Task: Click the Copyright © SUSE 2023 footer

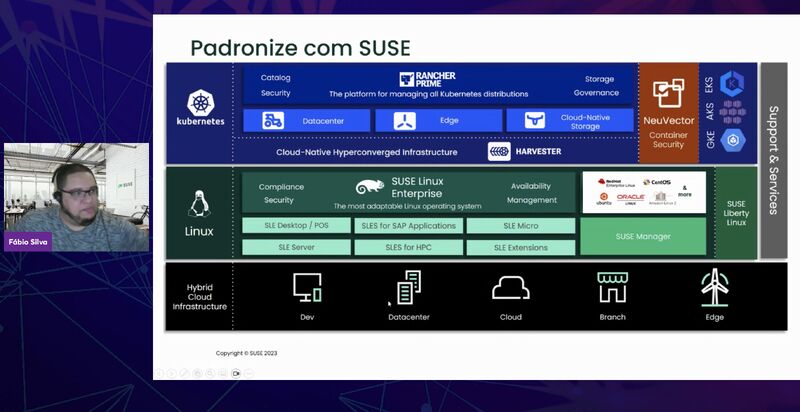Action: point(246,353)
